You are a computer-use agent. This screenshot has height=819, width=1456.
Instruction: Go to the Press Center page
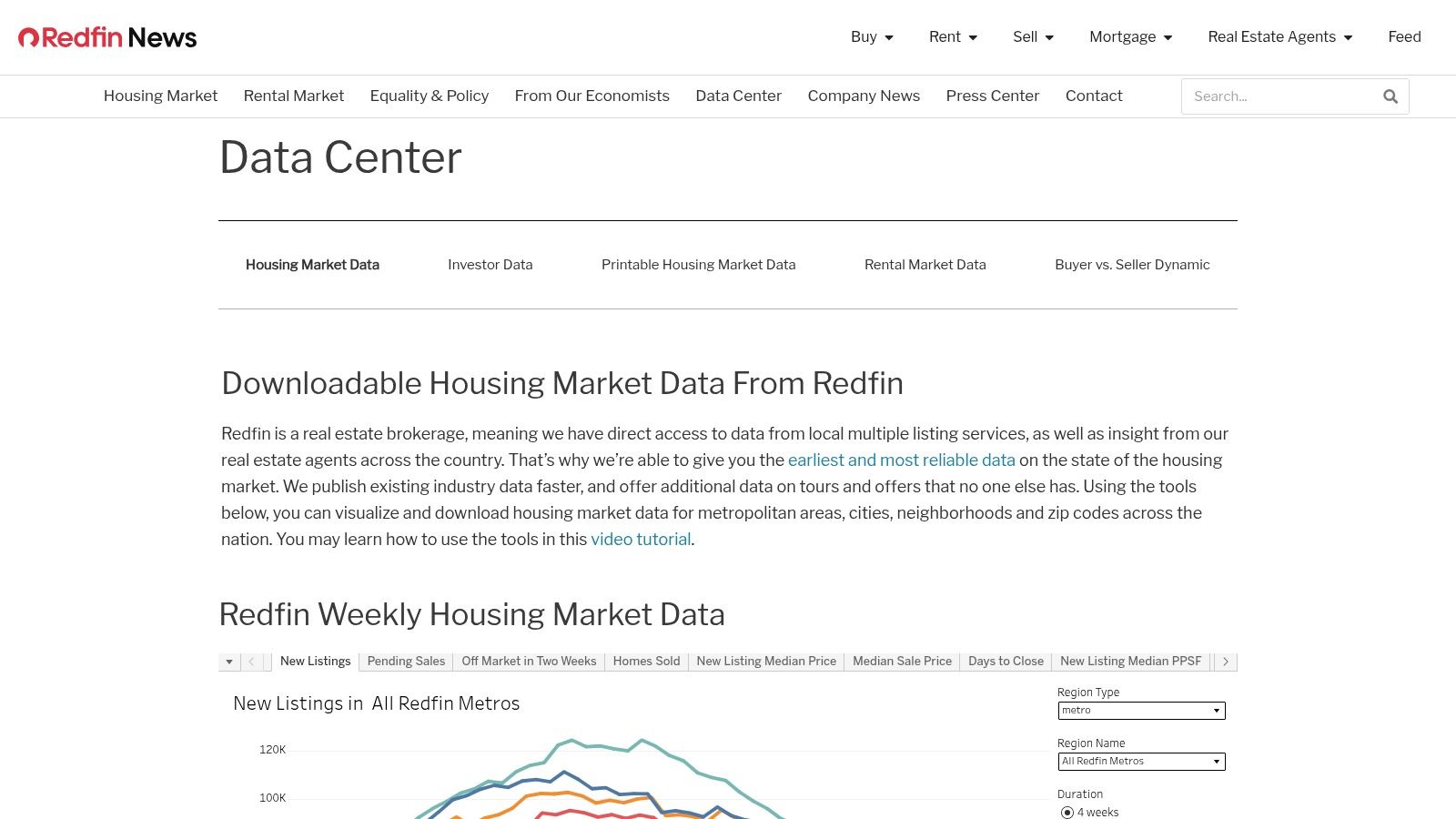(992, 96)
